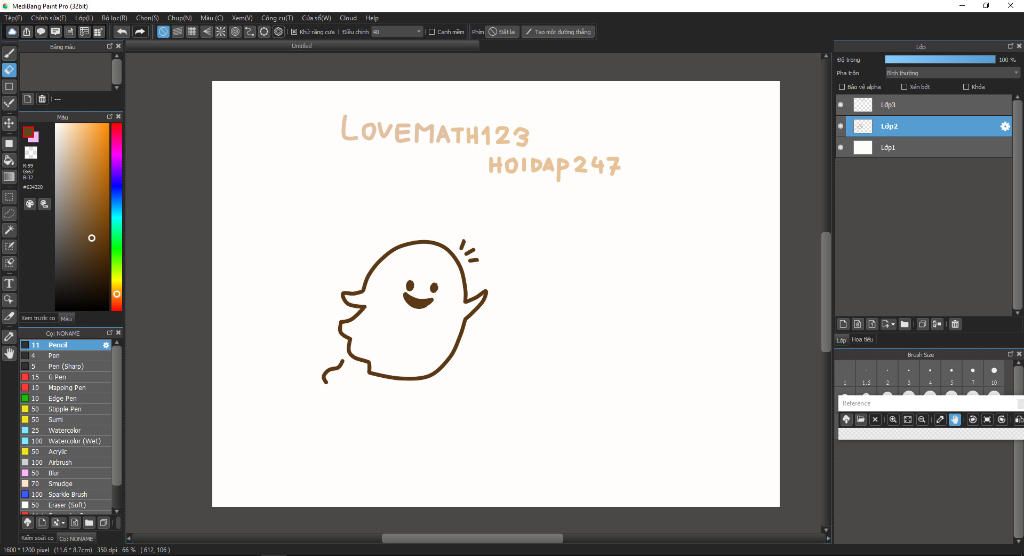Click the Undo arrow in toolbar
1024x556 pixels.
click(x=122, y=31)
